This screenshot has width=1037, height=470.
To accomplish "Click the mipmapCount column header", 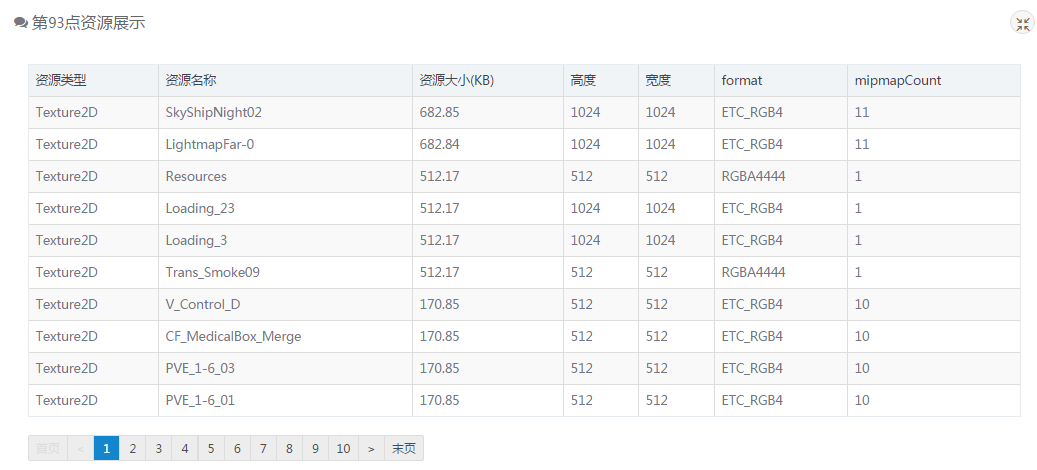I will 897,81.
